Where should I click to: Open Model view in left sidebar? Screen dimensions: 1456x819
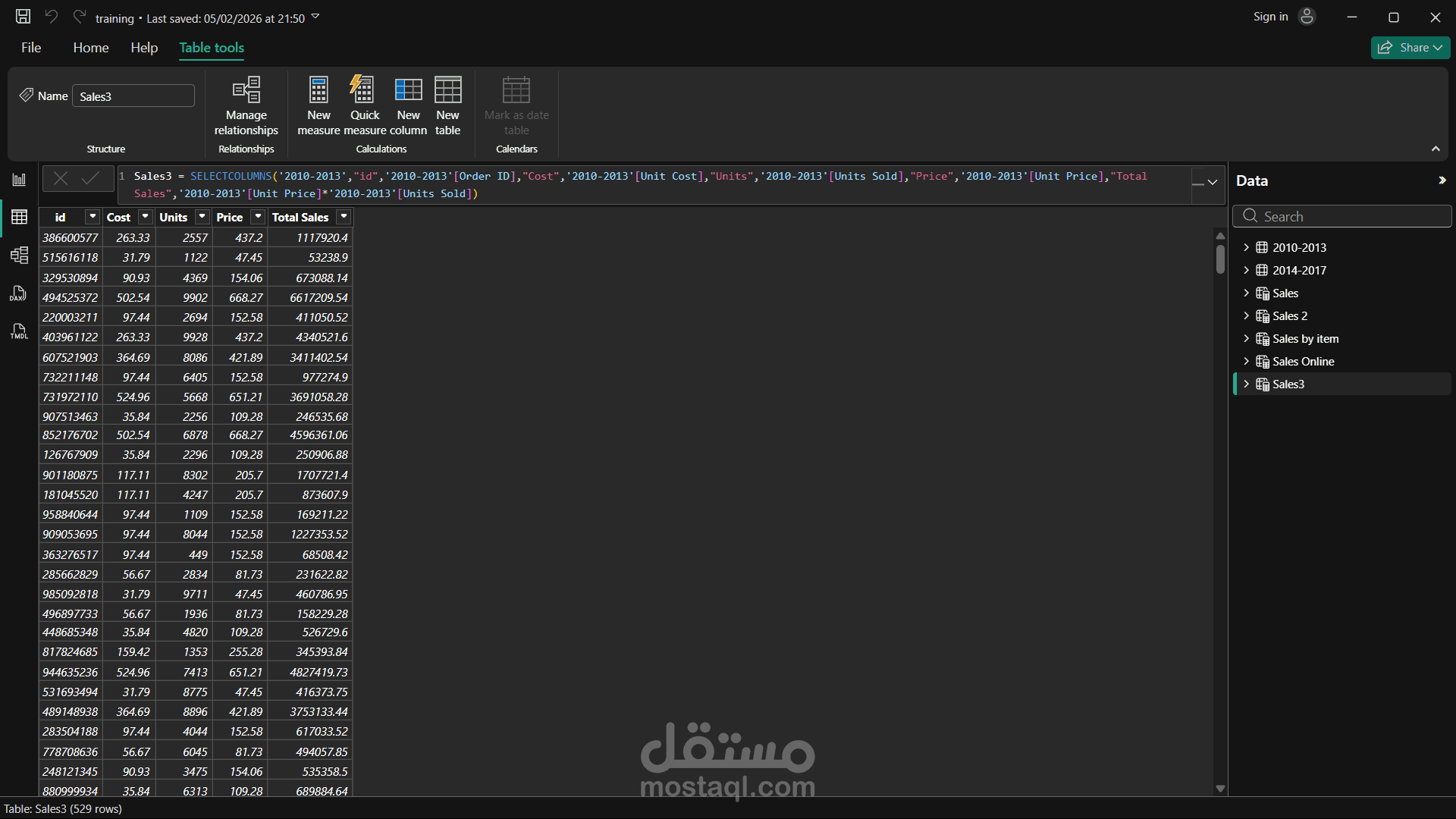19,256
